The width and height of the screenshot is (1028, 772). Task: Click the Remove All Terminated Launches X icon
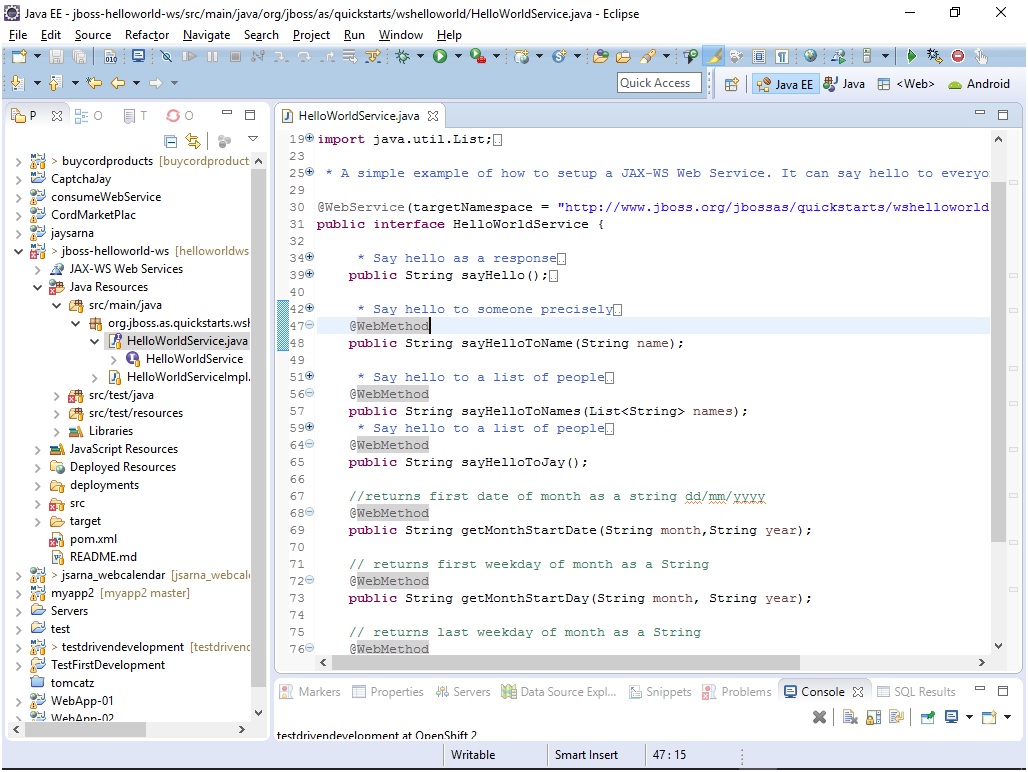coord(819,717)
